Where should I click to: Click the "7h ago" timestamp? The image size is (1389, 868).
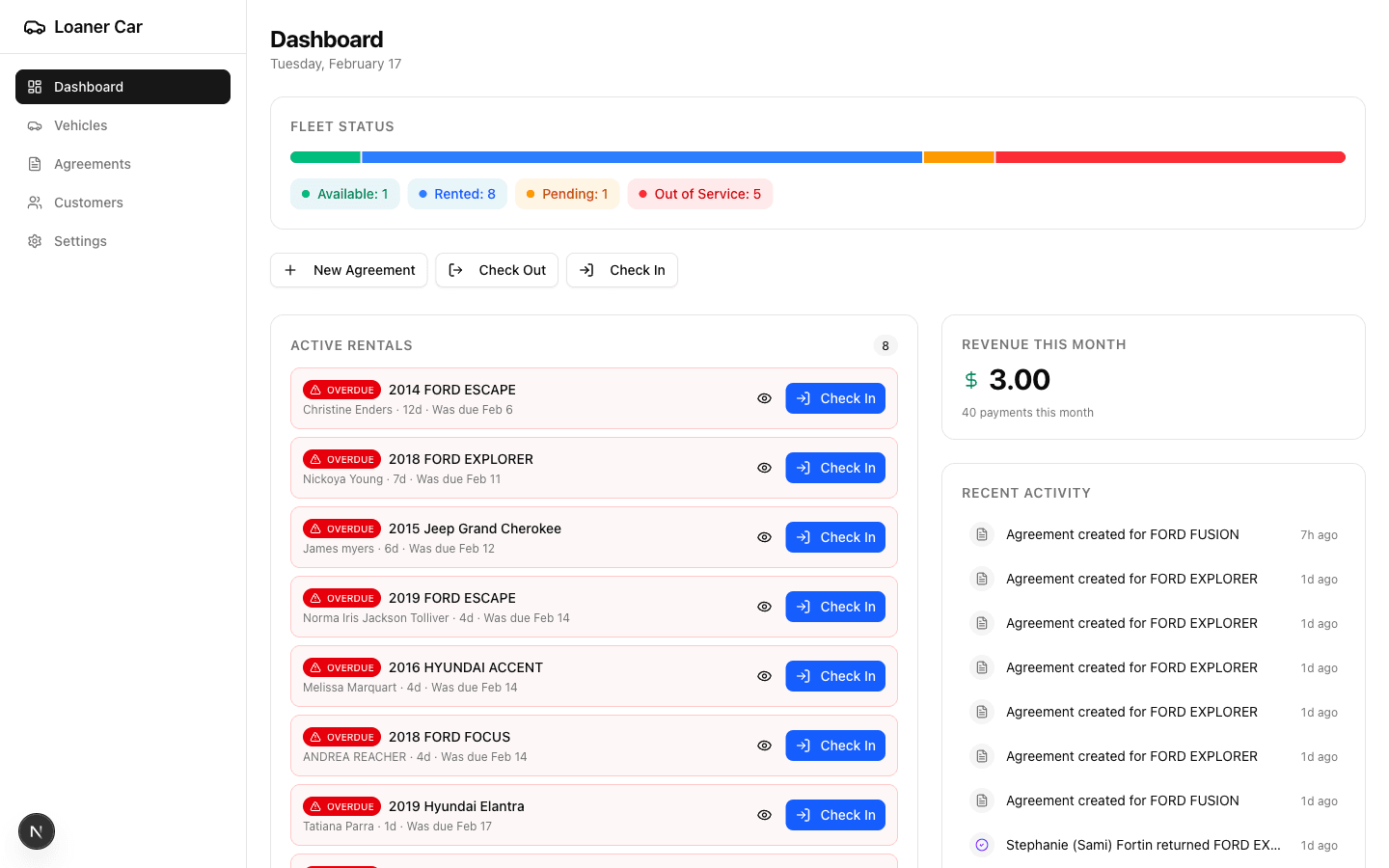pos(1319,535)
